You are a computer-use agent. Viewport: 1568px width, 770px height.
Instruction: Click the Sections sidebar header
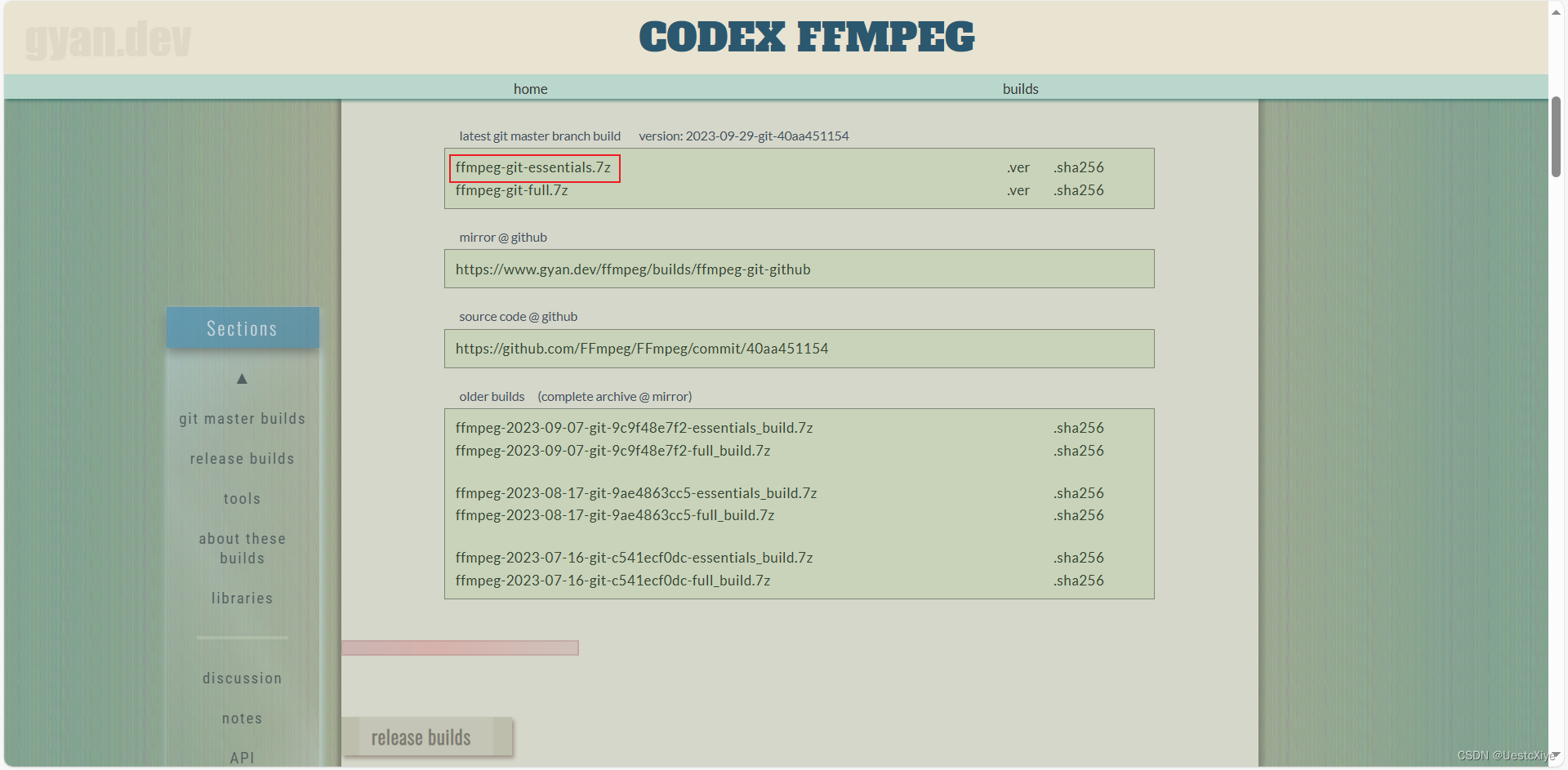[x=243, y=328]
